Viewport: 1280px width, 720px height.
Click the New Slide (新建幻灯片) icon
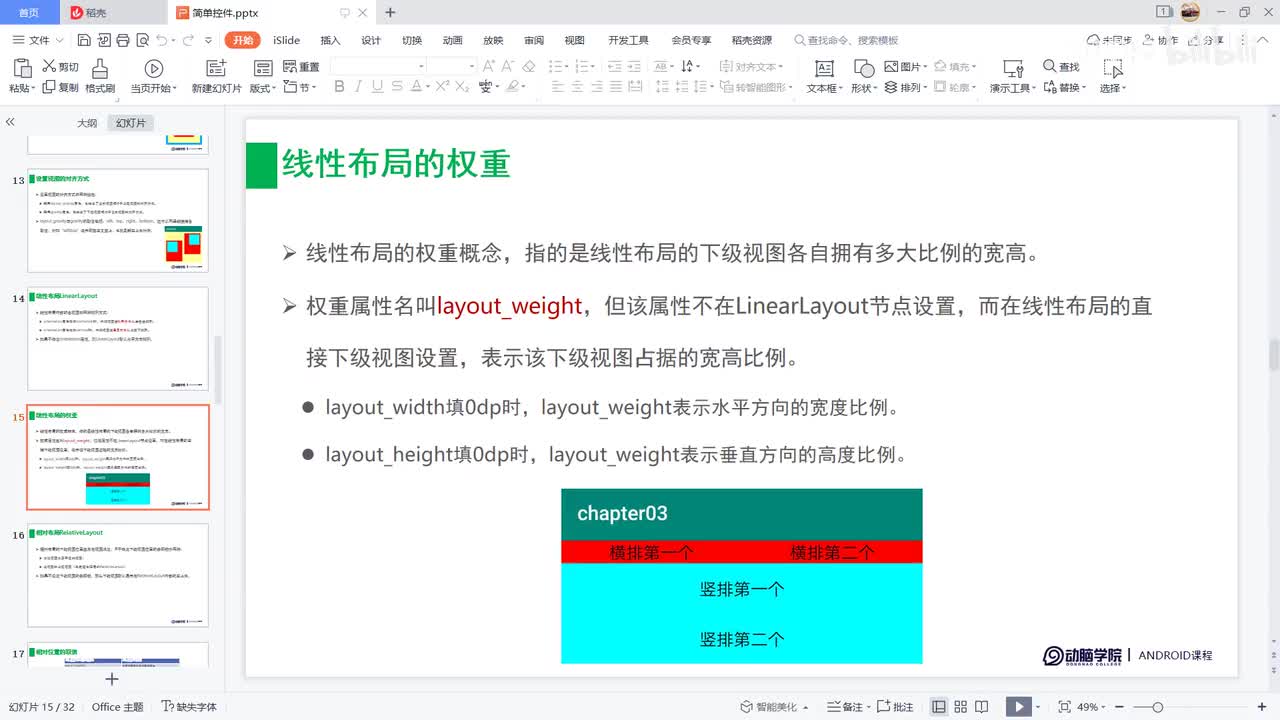click(216, 68)
